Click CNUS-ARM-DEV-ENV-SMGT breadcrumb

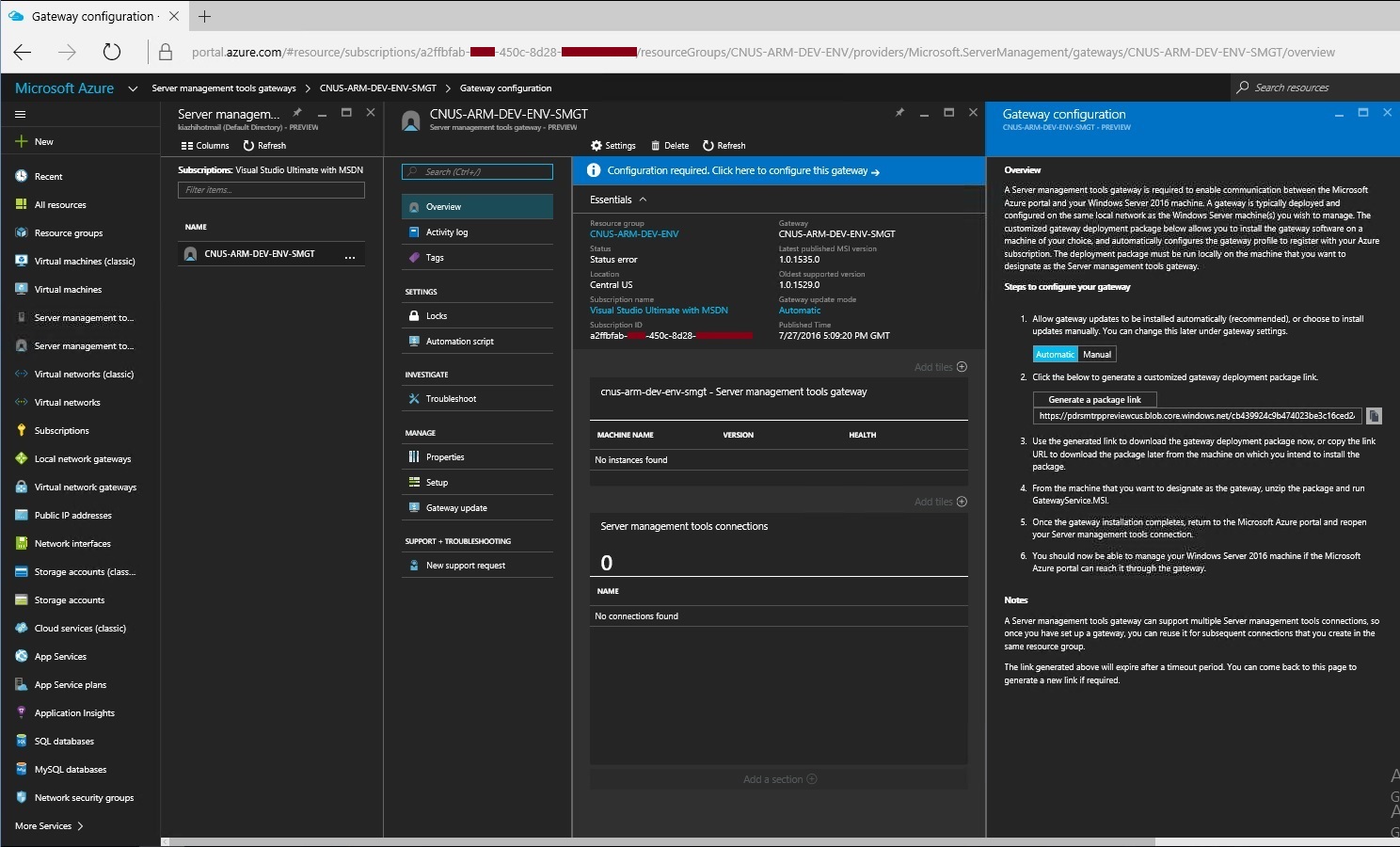(378, 88)
